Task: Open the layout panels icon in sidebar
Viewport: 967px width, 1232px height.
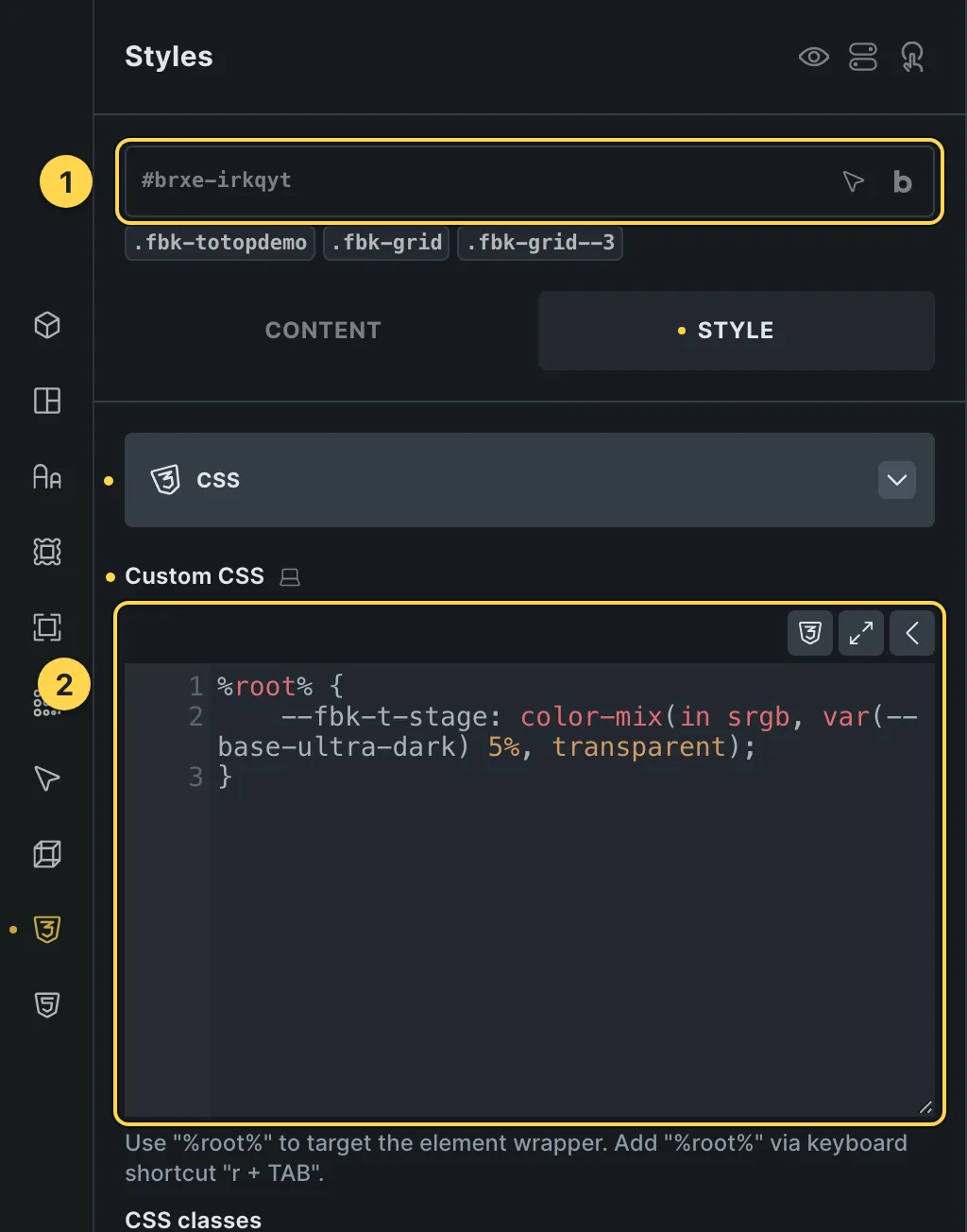Action: coord(47,401)
